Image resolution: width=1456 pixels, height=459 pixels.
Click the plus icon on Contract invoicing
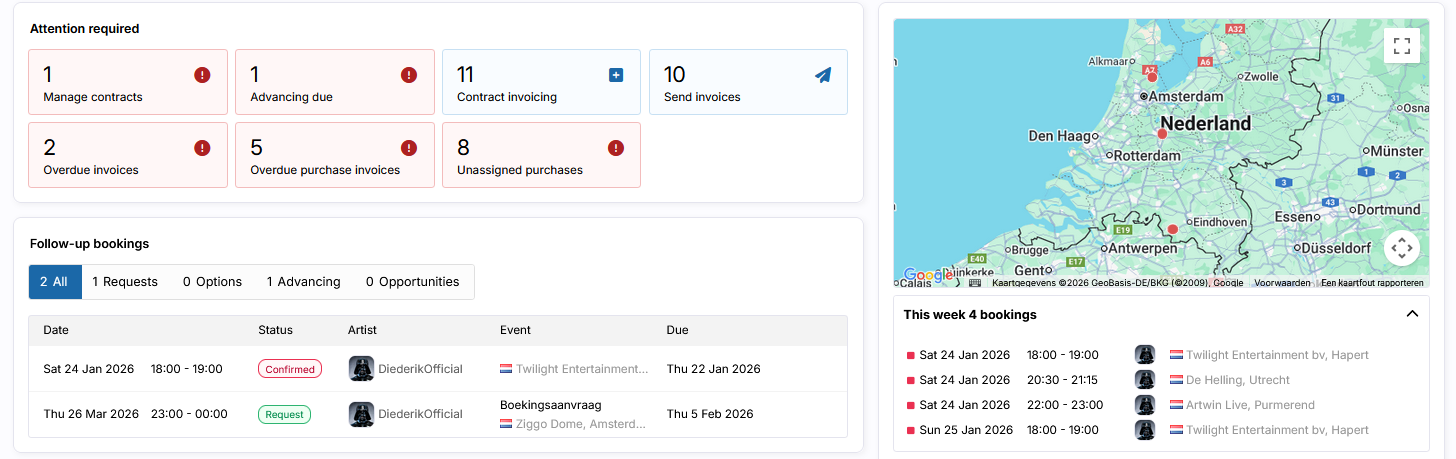coord(616,75)
